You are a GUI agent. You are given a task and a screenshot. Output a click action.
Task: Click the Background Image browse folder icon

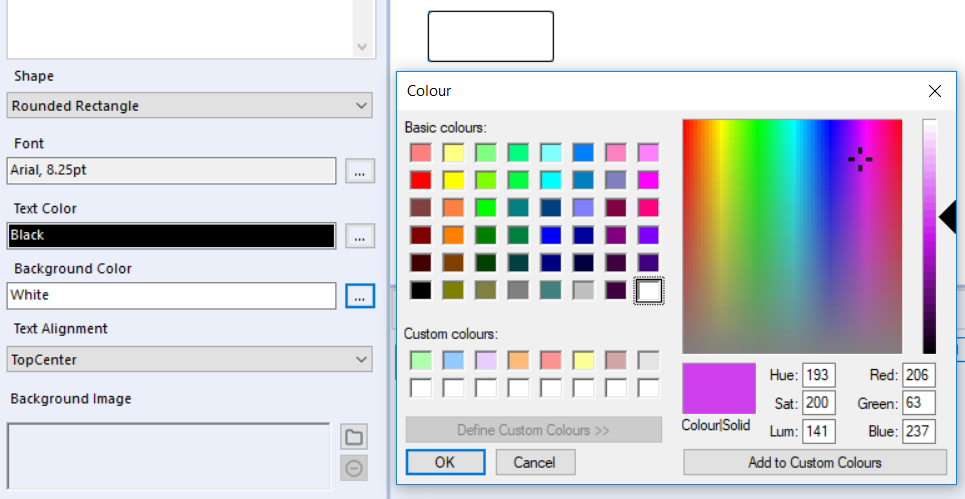[x=354, y=436]
